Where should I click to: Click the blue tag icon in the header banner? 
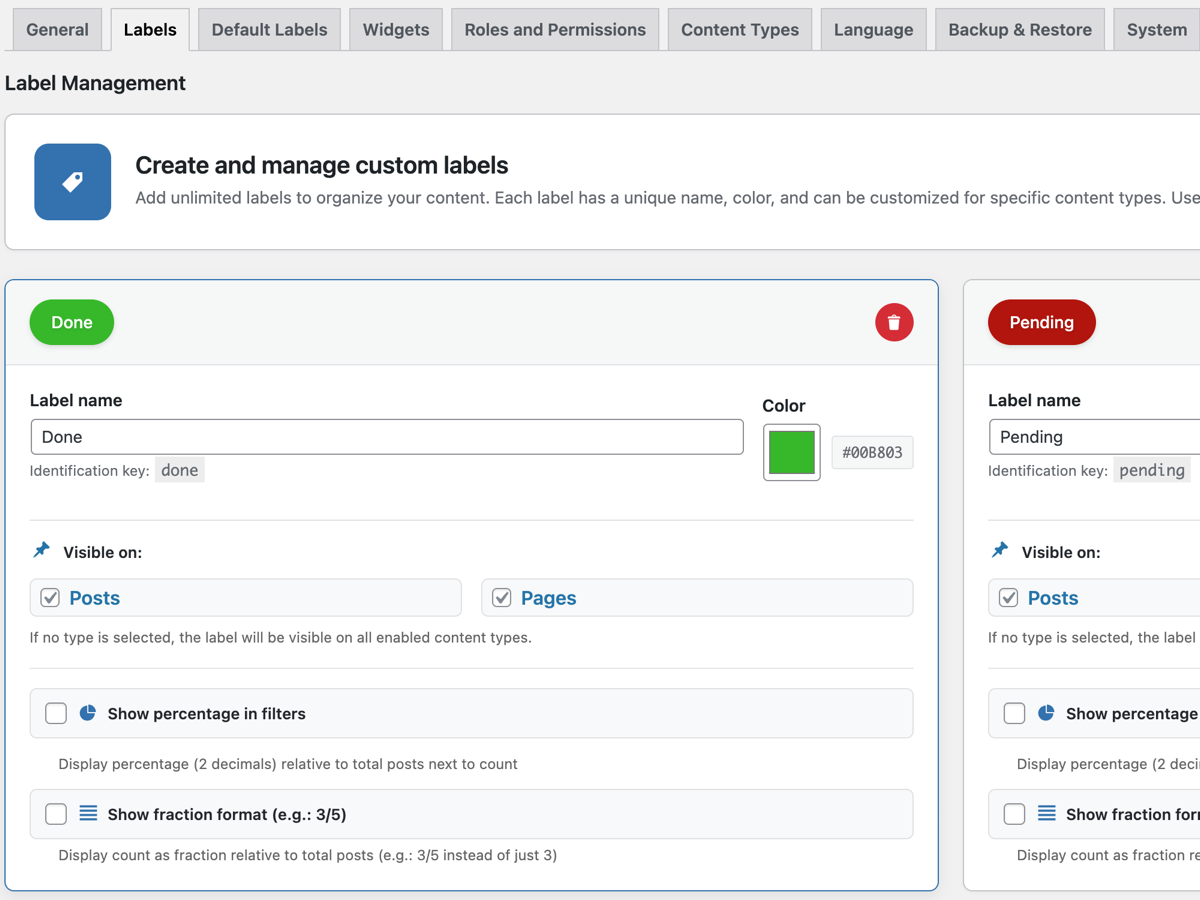(x=72, y=181)
